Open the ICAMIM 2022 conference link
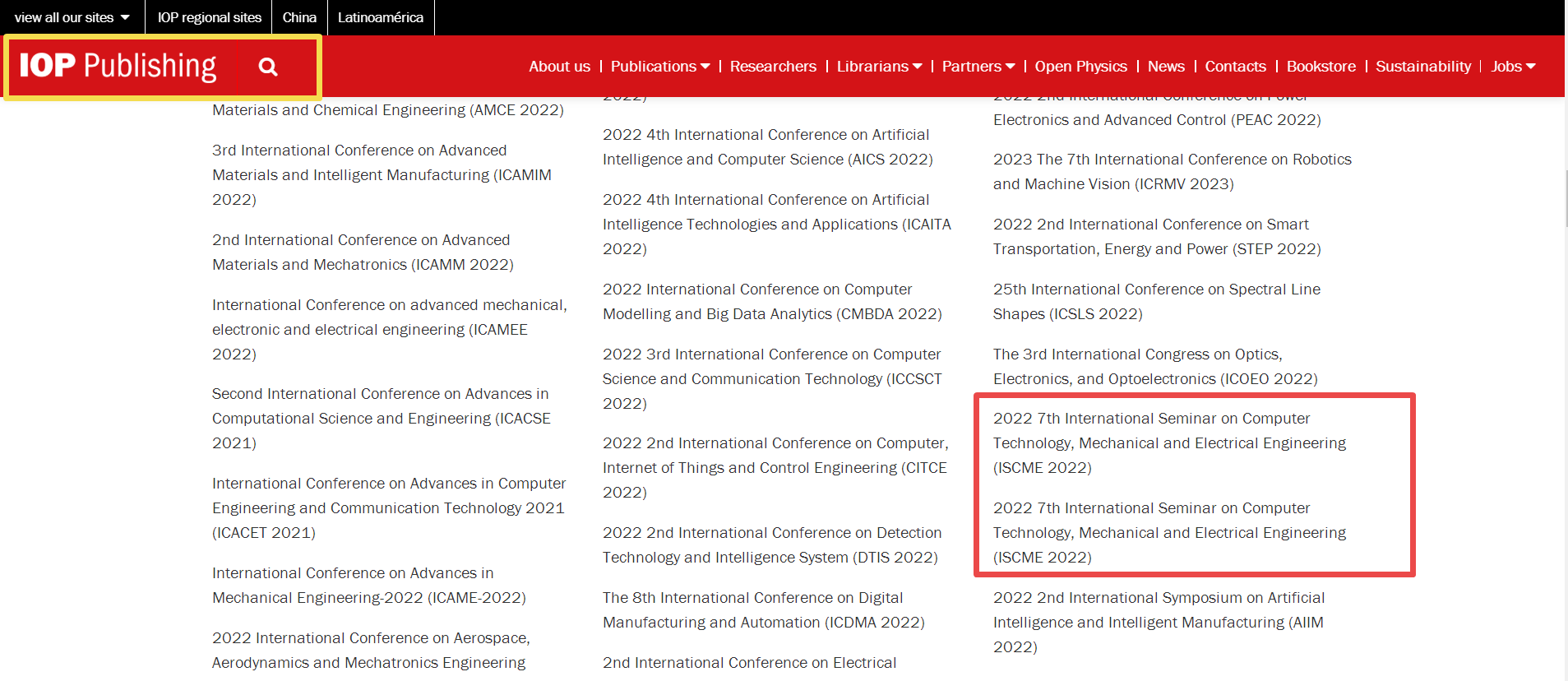The height and width of the screenshot is (681, 1568). [382, 175]
